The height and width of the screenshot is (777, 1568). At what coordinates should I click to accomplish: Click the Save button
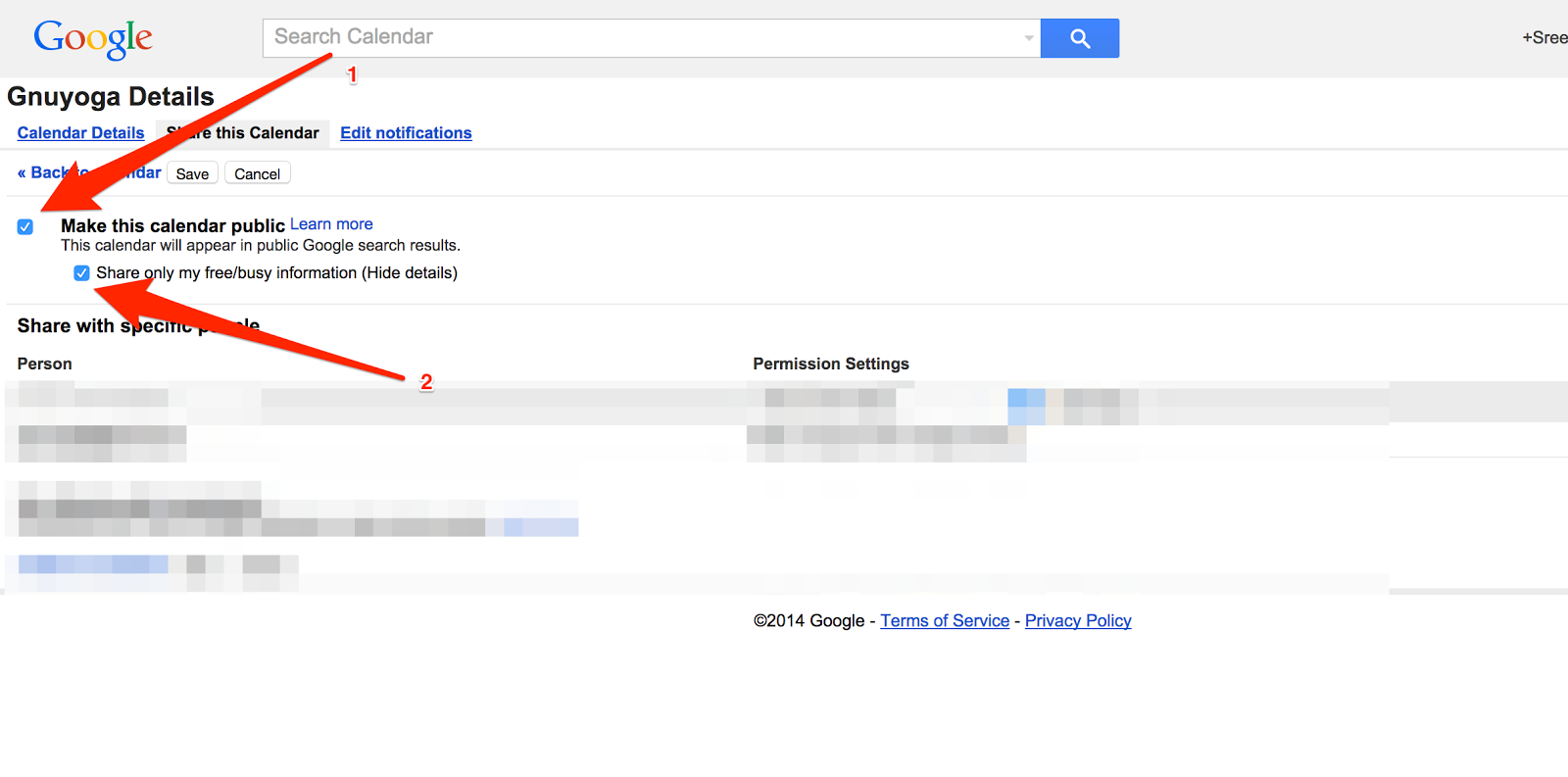point(192,173)
